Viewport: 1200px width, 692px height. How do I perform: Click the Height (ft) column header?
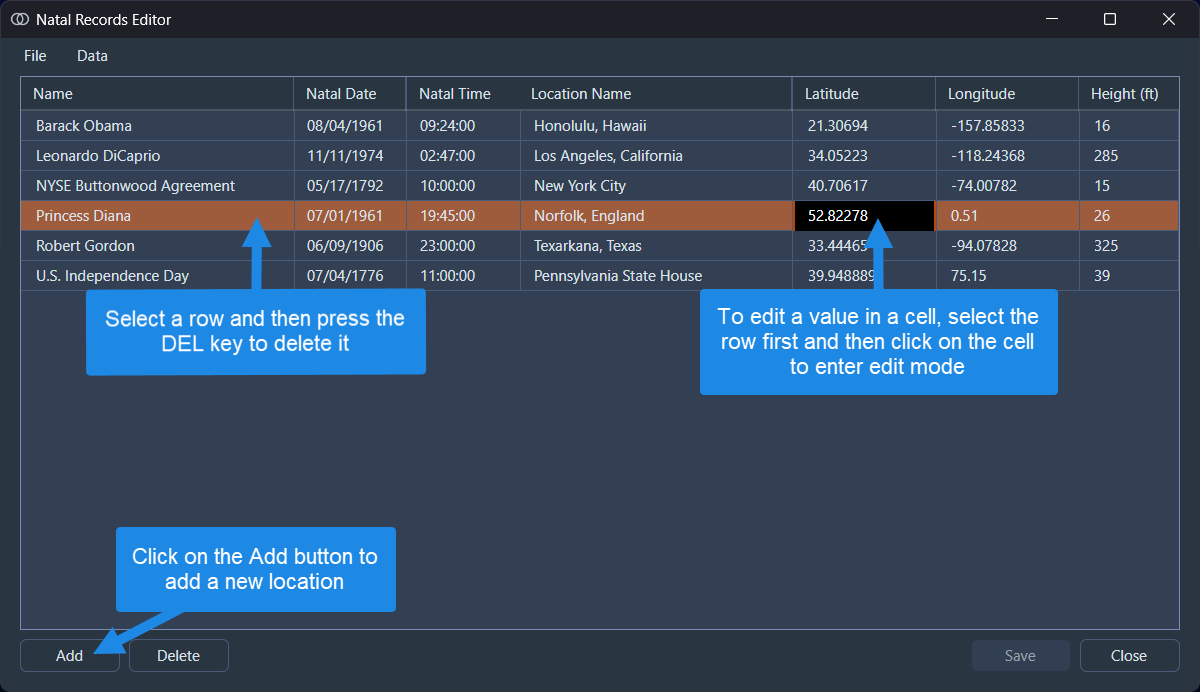1124,94
